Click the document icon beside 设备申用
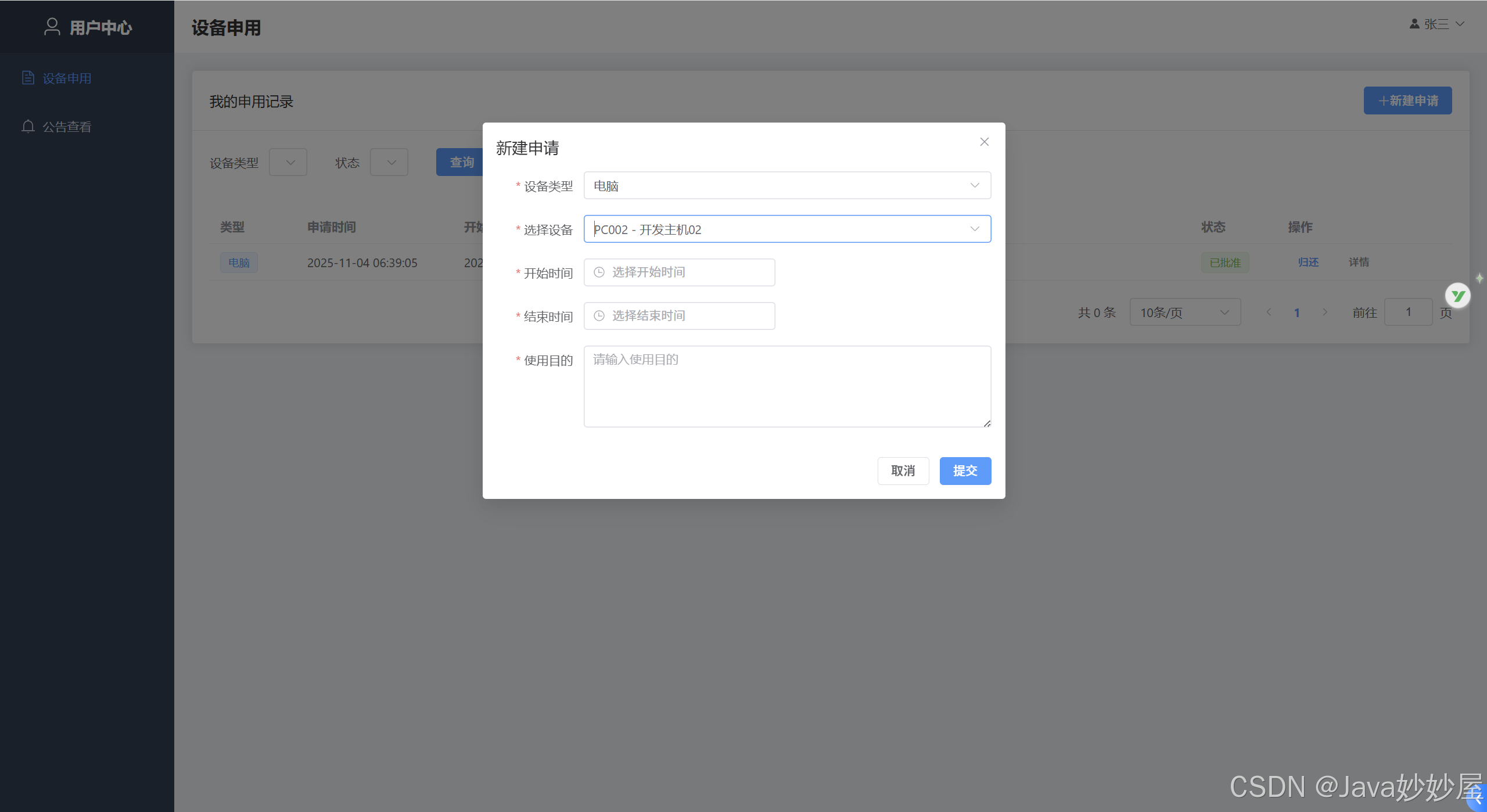1487x812 pixels. tap(28, 78)
